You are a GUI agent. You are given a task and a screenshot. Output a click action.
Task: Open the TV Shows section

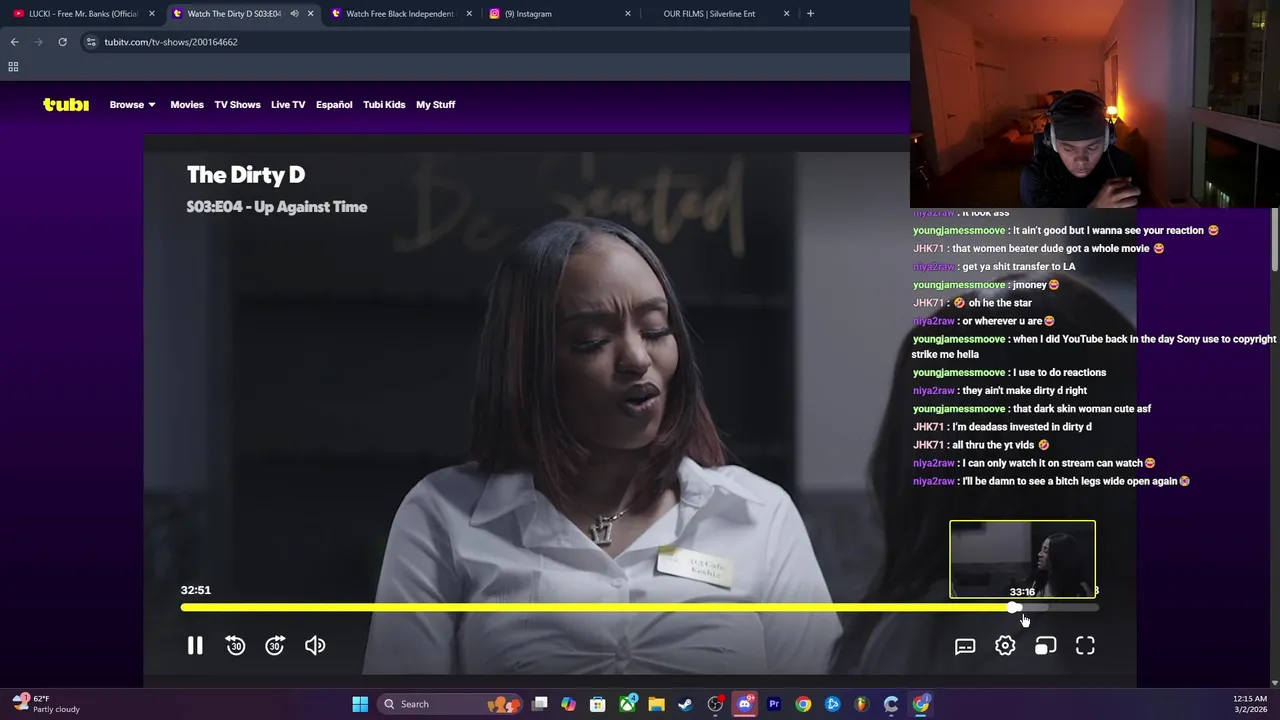pyautogui.click(x=237, y=104)
